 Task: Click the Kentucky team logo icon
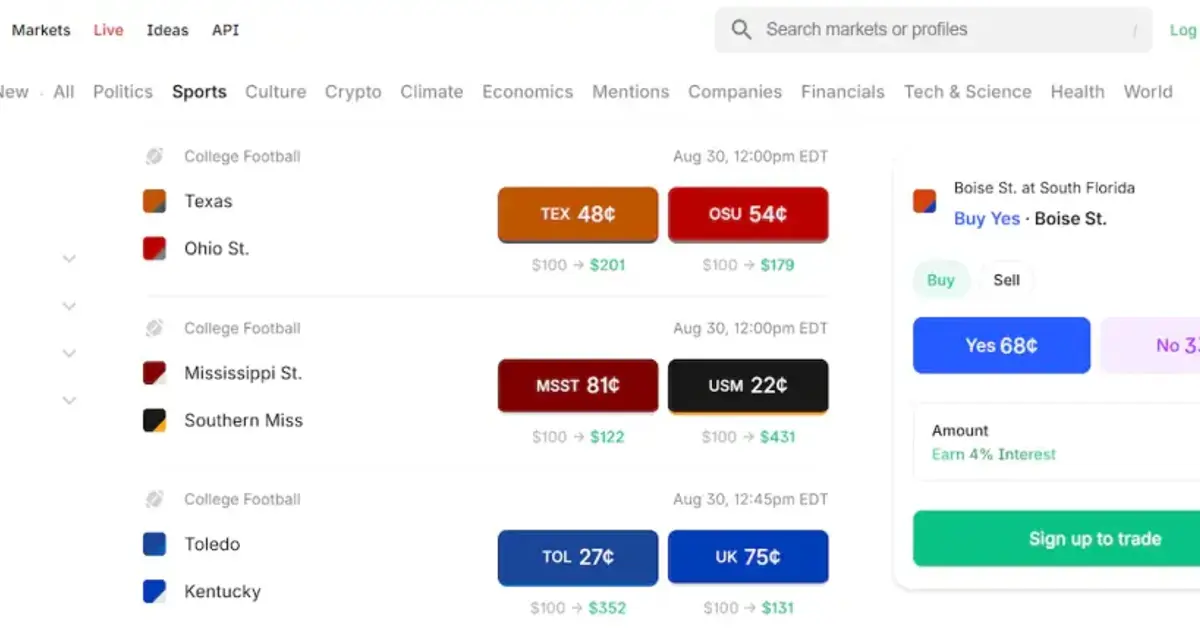[154, 591]
